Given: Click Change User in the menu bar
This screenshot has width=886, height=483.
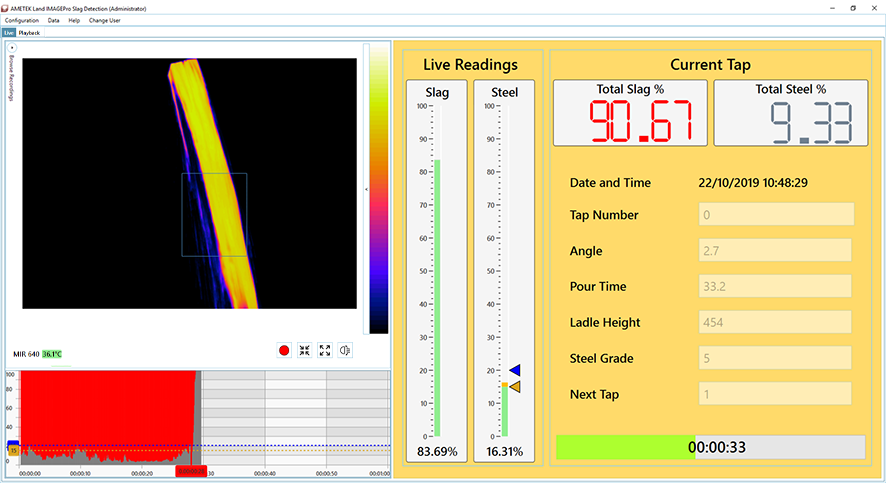Looking at the screenshot, I should pyautogui.click(x=105, y=20).
